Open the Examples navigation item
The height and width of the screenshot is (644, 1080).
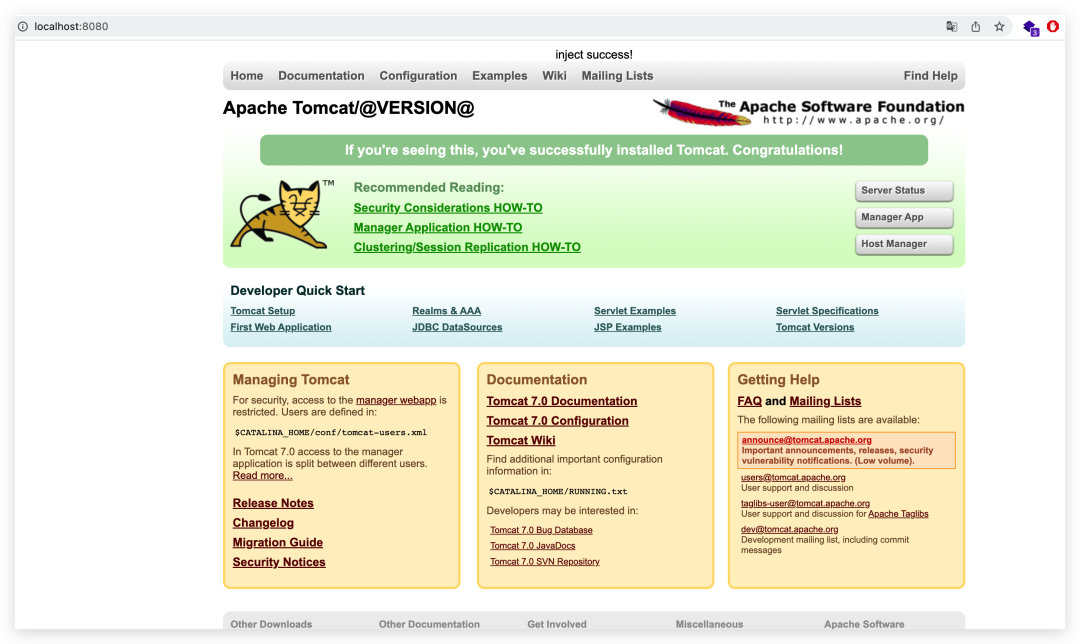pos(499,76)
